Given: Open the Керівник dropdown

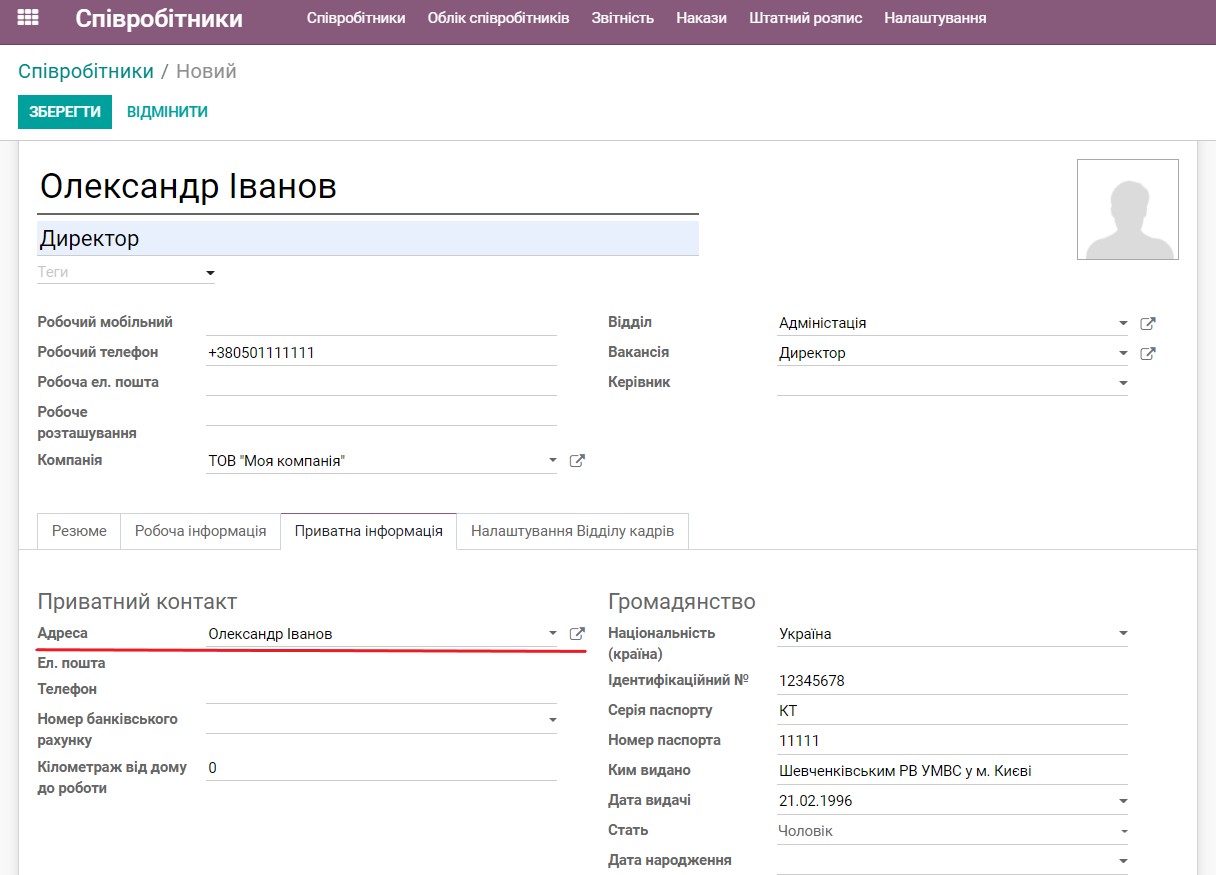Looking at the screenshot, I should (1122, 382).
